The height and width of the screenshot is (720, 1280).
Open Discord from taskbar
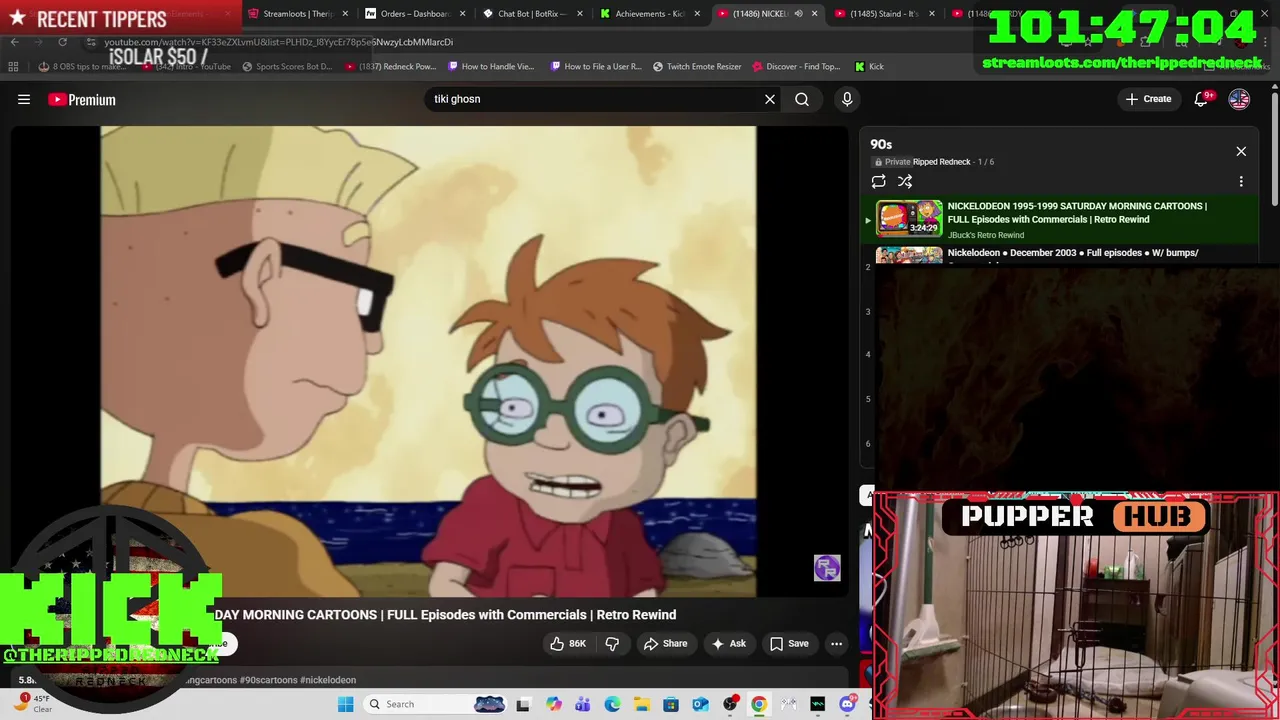(848, 704)
